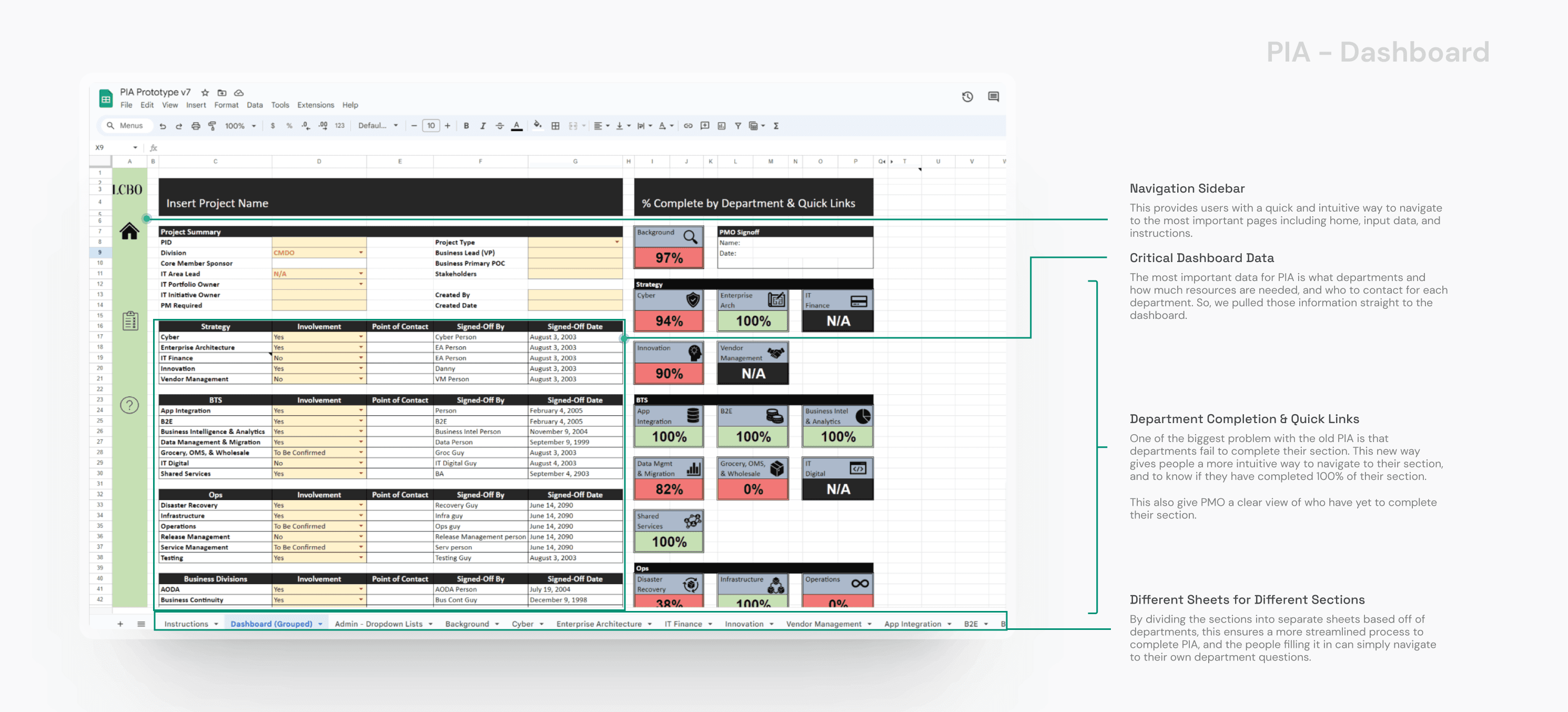Open the Default font dropdown
This screenshot has width=1568, height=712.
[x=378, y=126]
